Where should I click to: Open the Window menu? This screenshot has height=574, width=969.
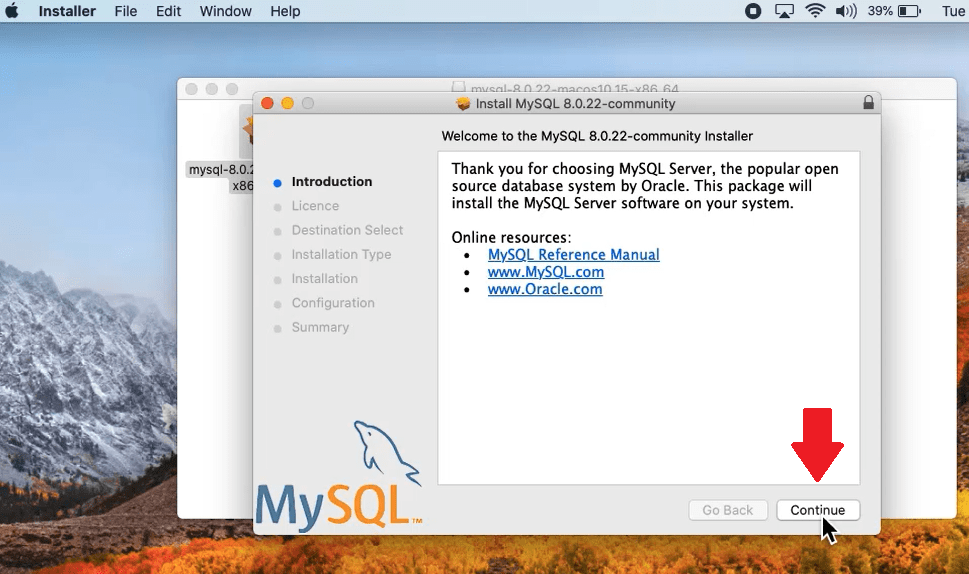[226, 11]
